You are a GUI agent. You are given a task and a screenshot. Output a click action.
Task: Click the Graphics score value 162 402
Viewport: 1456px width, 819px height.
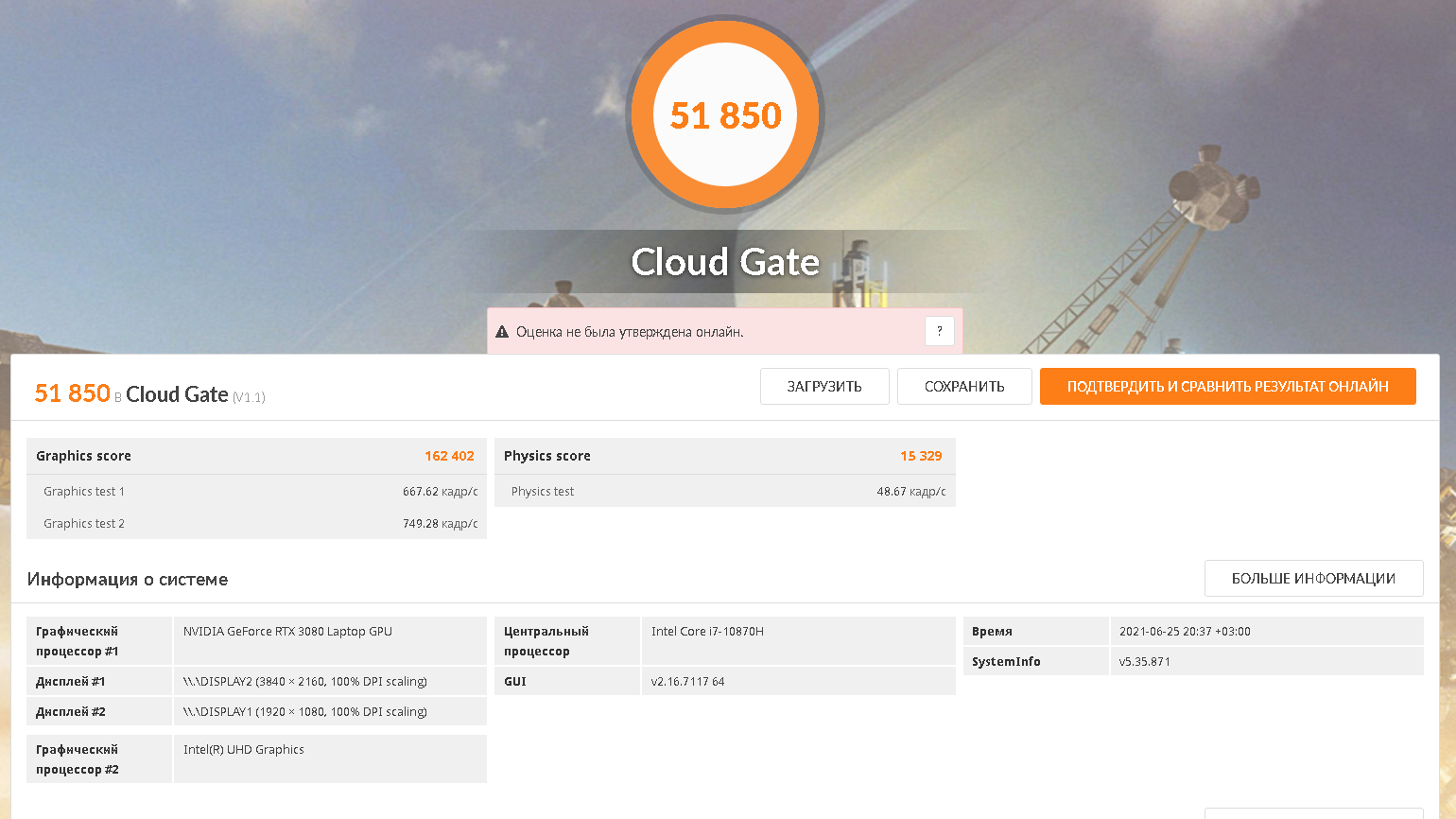(x=449, y=456)
